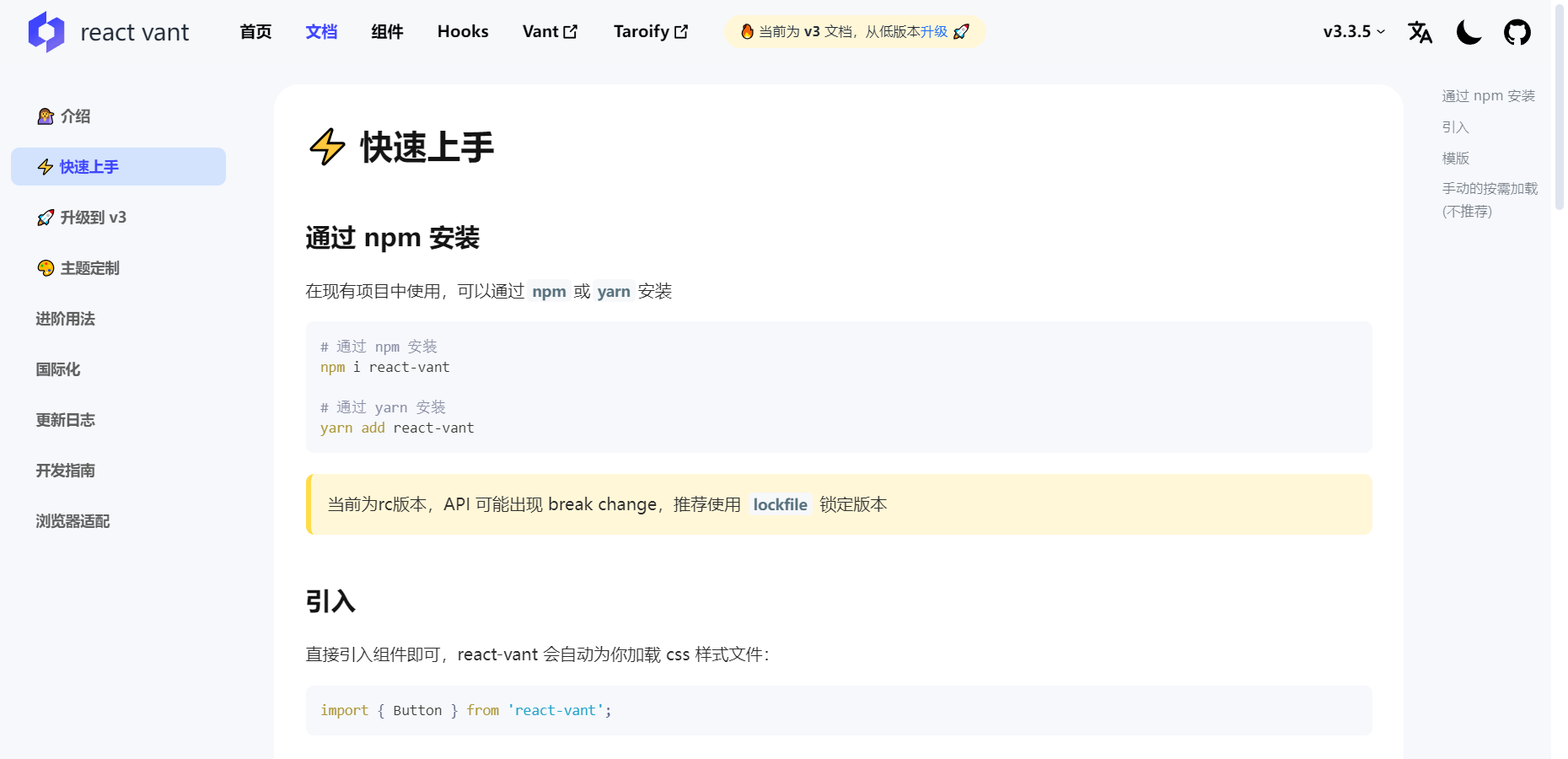Click the 升级 link in the v3 banner
Screen dimensions: 1568x759
pyautogui.click(x=934, y=31)
